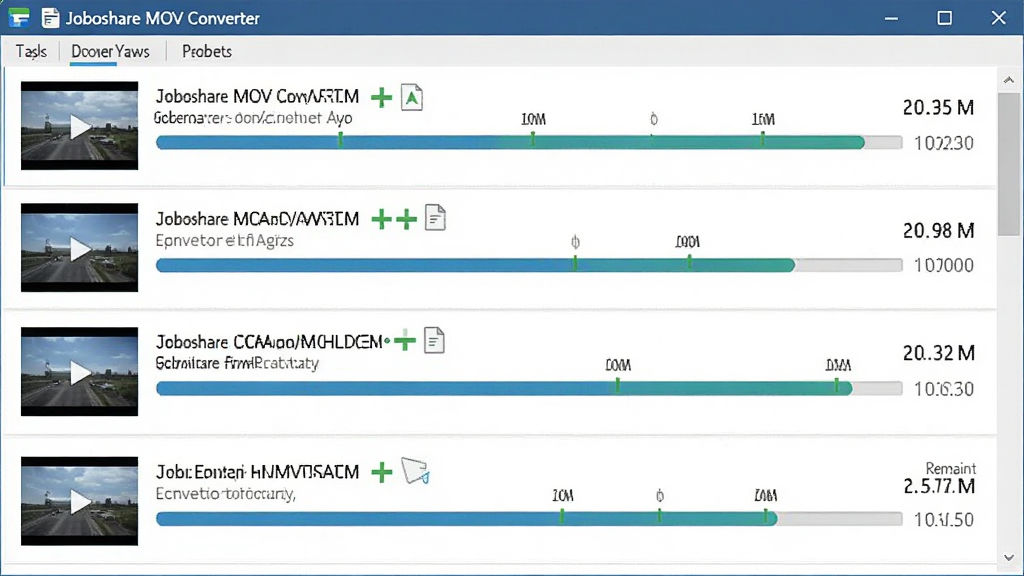Screen dimensions: 1024x576
Task: Click the '20.32 M' size value
Action: click(938, 353)
